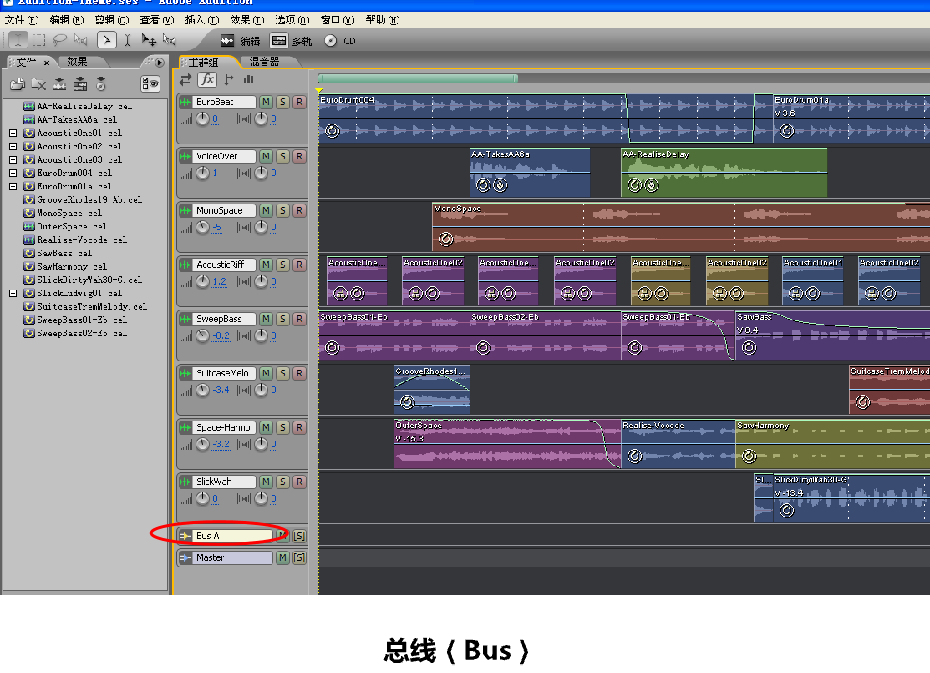Show track effects with the fx icon
930x673 pixels.
pos(207,79)
